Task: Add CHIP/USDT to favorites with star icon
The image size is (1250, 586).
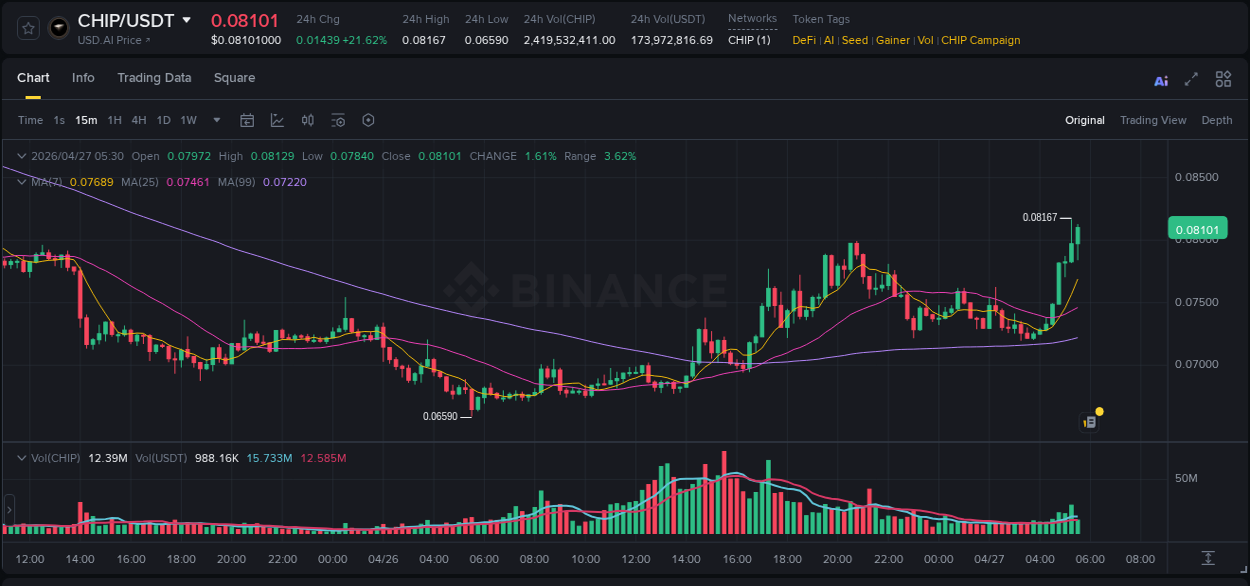Action: [28, 28]
